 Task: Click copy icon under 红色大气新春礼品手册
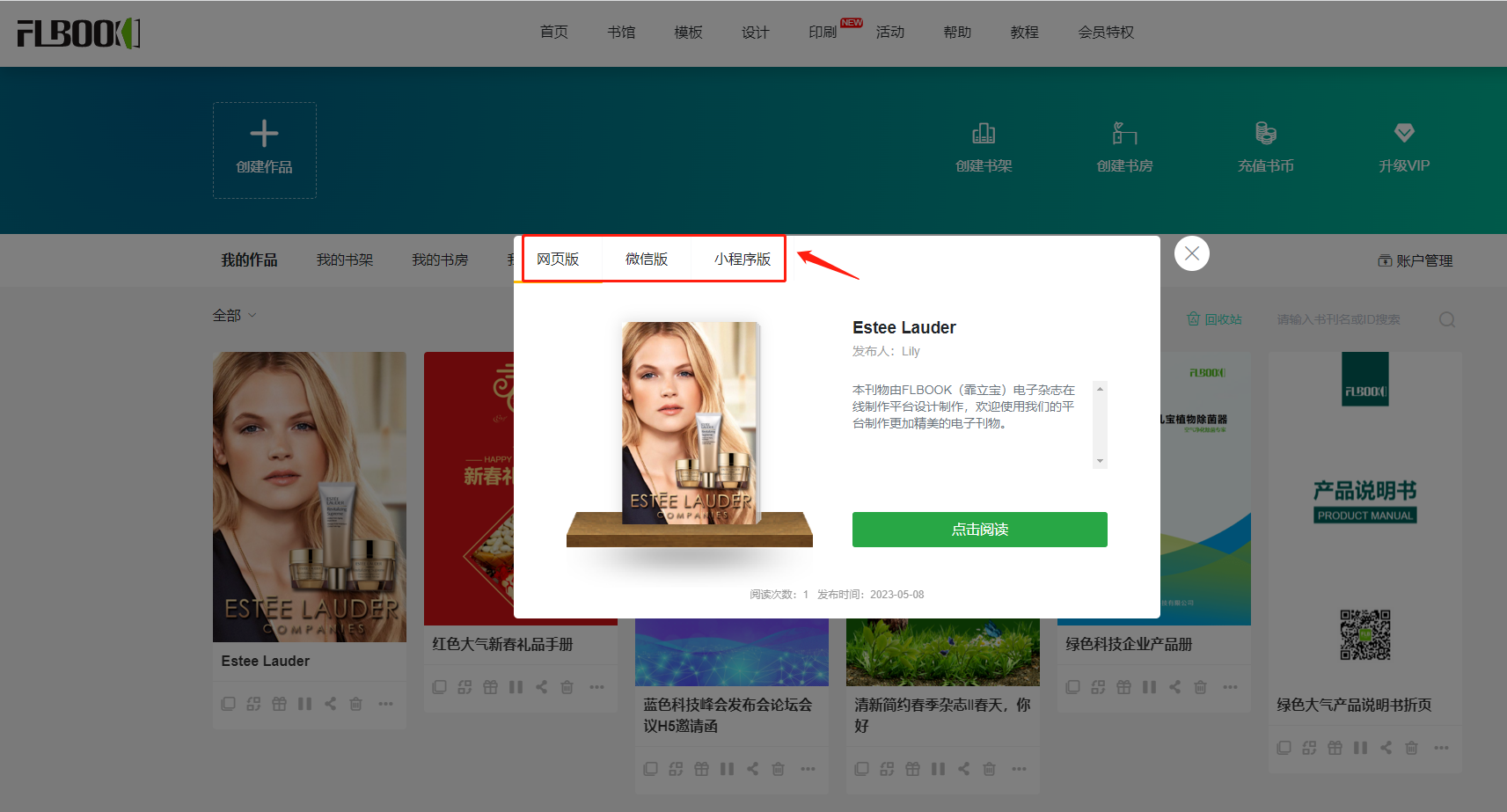[439, 687]
